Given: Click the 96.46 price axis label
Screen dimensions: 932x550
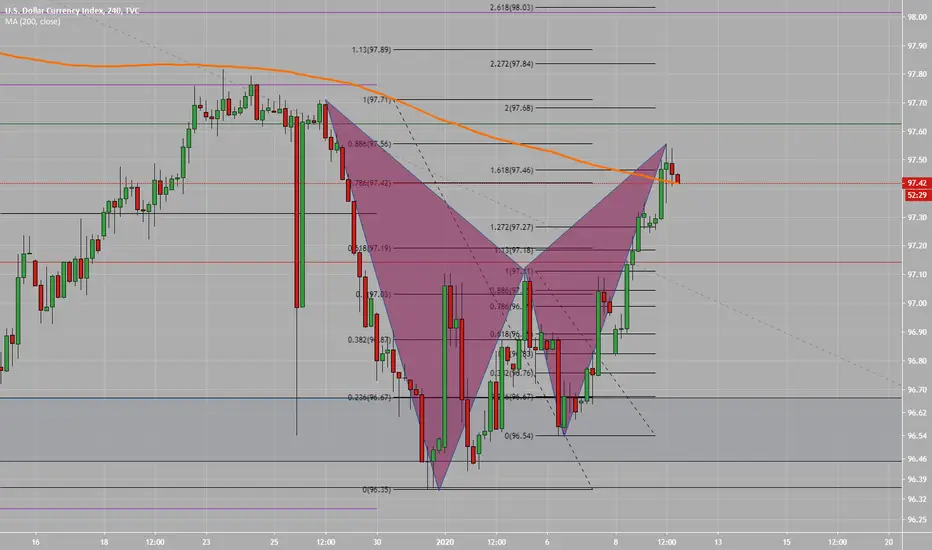Looking at the screenshot, I should click(917, 458).
